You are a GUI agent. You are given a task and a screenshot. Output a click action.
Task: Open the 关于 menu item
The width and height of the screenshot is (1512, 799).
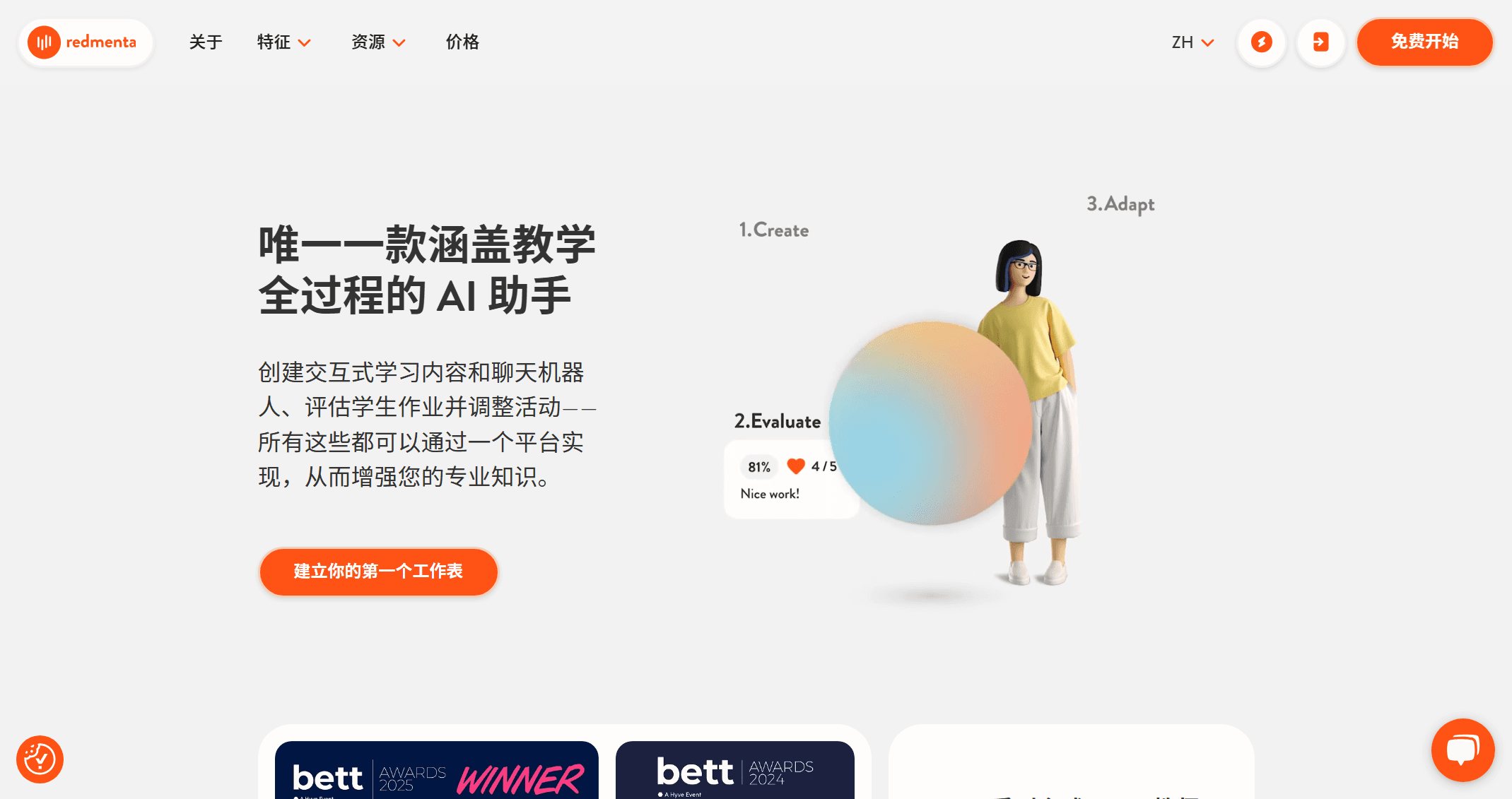pos(206,42)
